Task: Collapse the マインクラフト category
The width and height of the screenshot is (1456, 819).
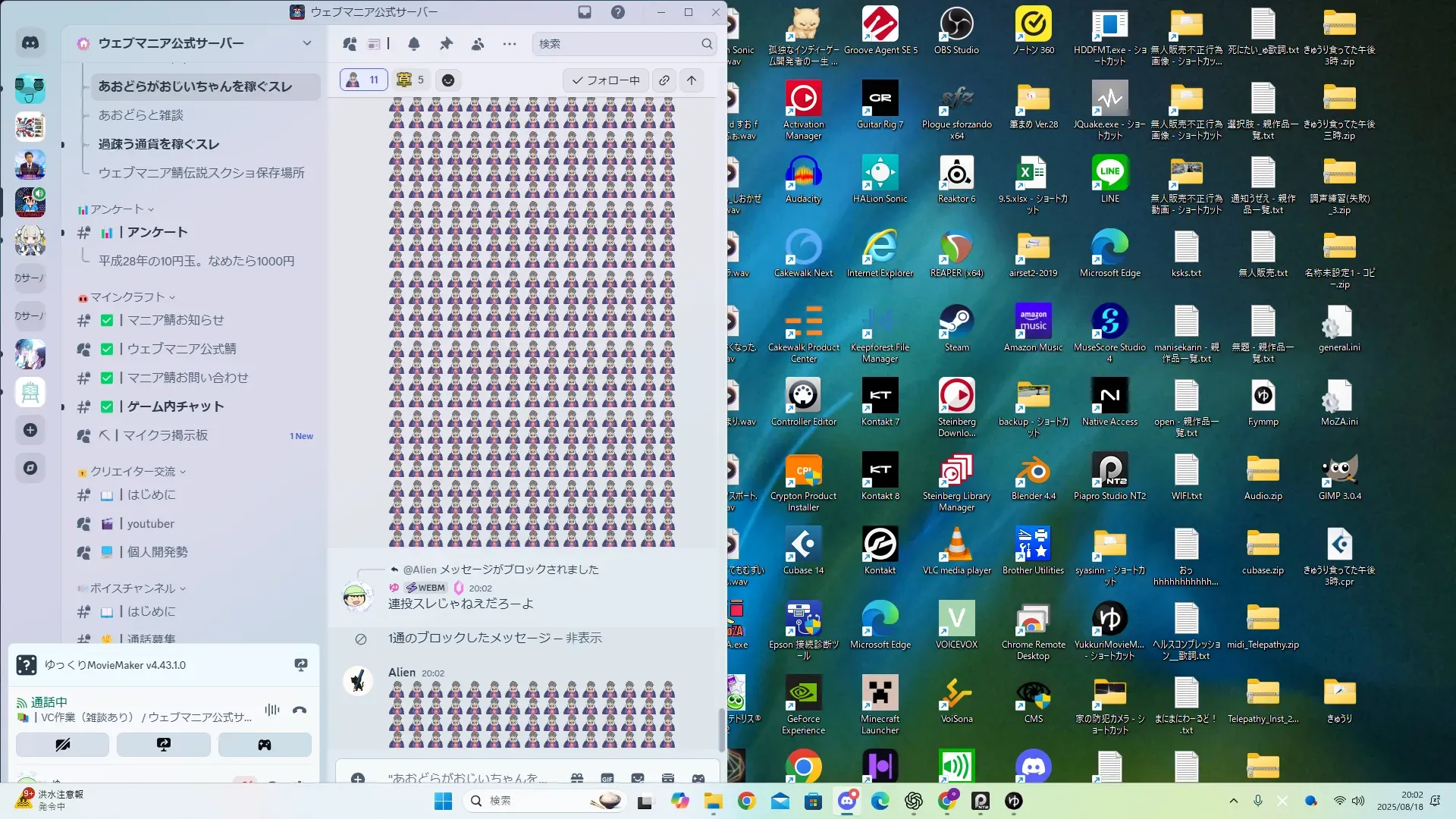Action: click(x=127, y=297)
